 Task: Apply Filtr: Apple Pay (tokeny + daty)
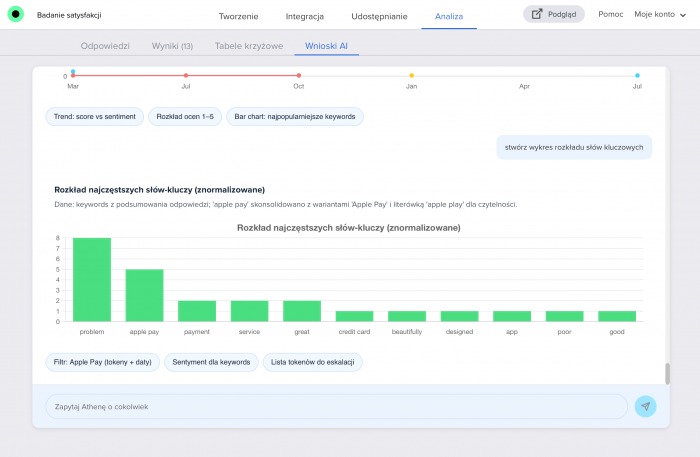pos(102,362)
